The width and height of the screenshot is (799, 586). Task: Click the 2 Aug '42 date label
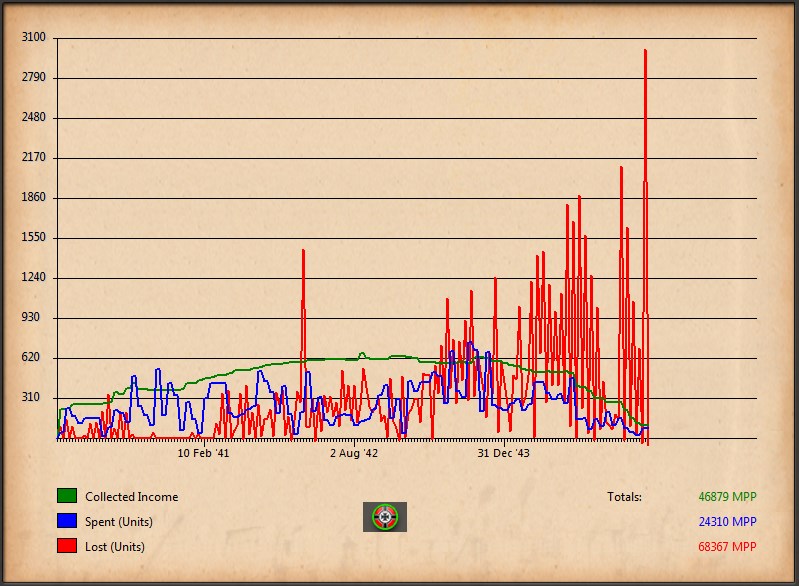pyautogui.click(x=354, y=453)
